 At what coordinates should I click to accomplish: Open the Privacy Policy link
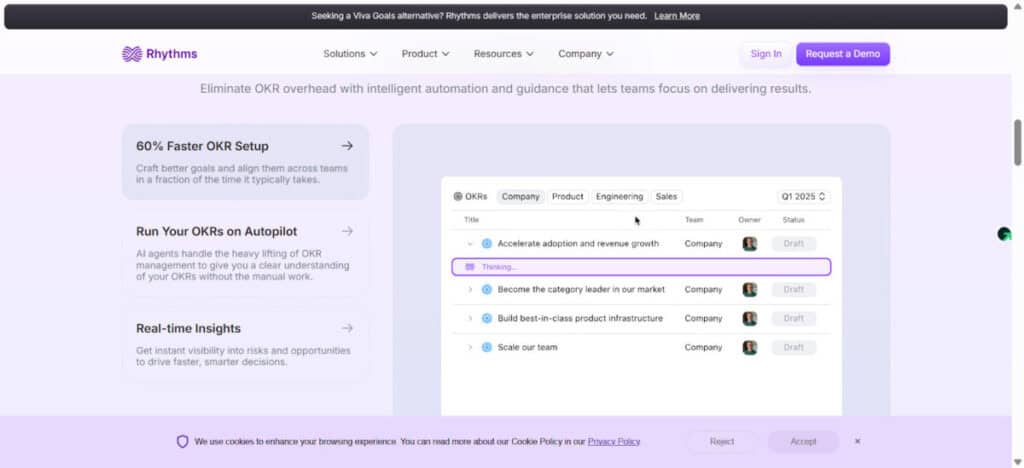point(614,442)
